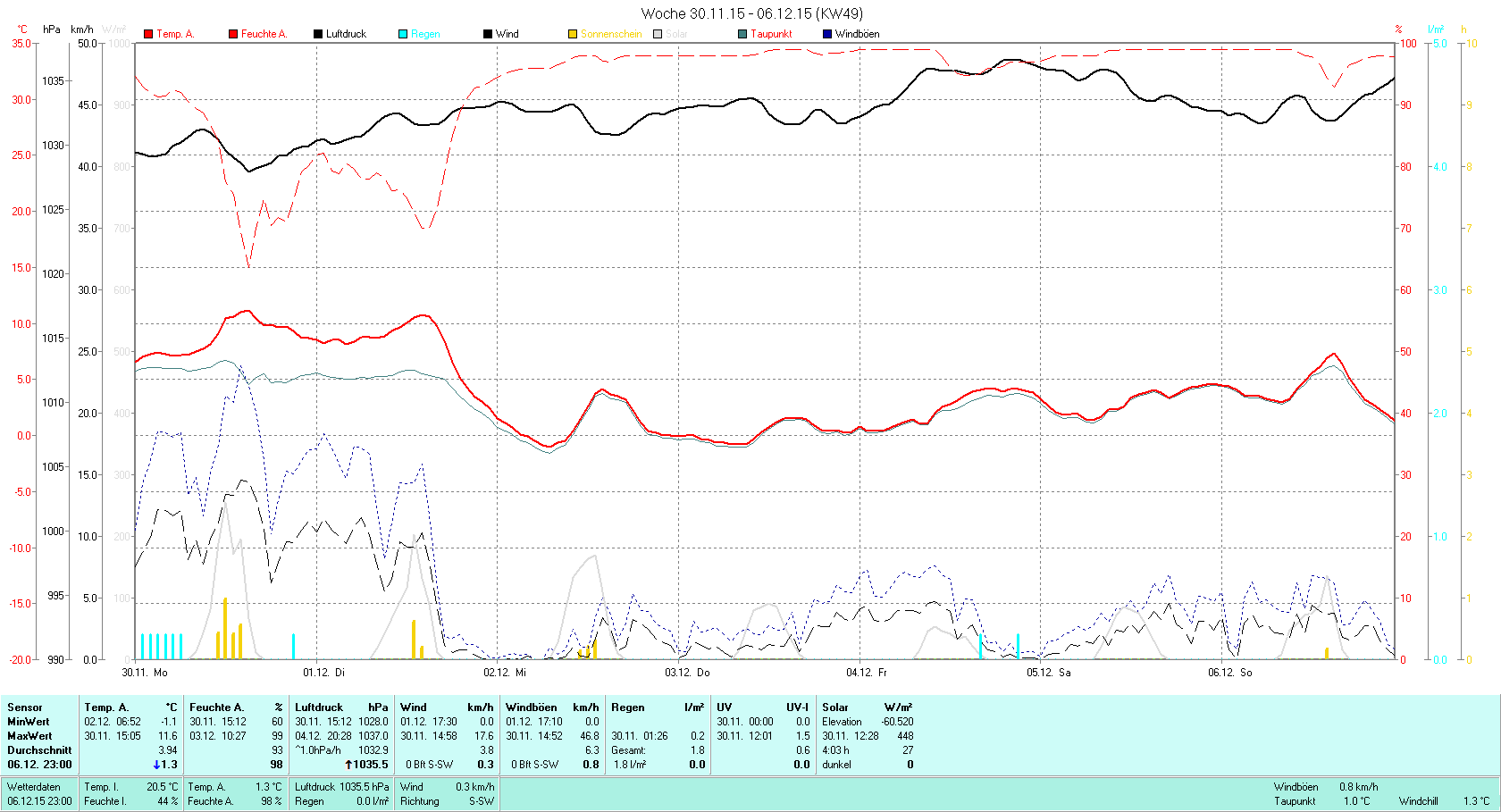Click the 'hPa' pressure axis unit
Screen dimensions: 1501x812
[x=52, y=29]
